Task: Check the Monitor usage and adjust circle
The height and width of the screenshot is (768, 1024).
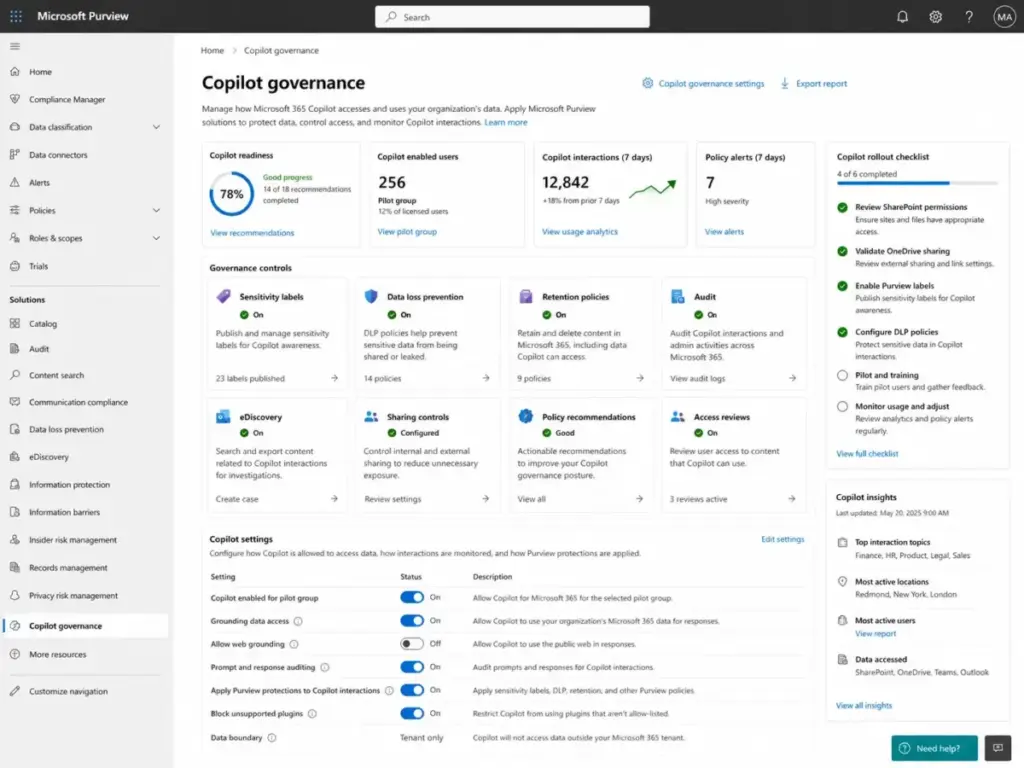Action: pyautogui.click(x=842, y=406)
